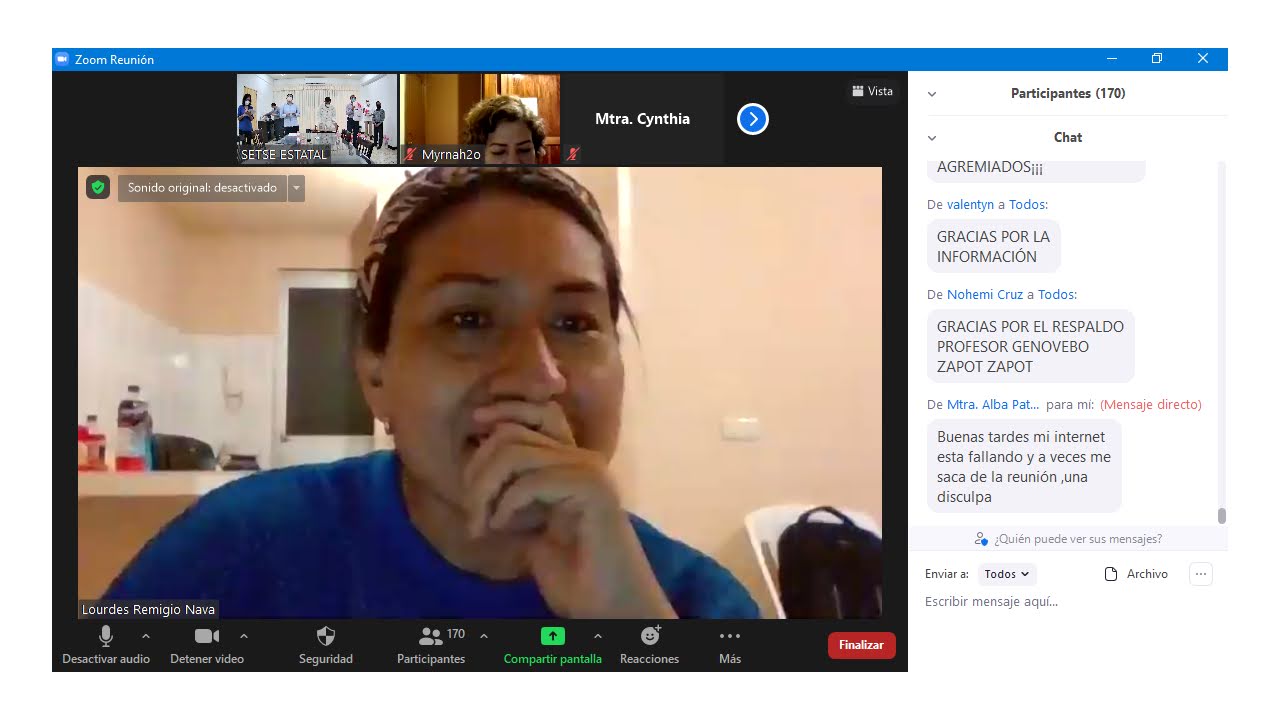This screenshot has height=720, width=1280.
Task: Open audio options arrow beside microphone
Action: click(146, 636)
